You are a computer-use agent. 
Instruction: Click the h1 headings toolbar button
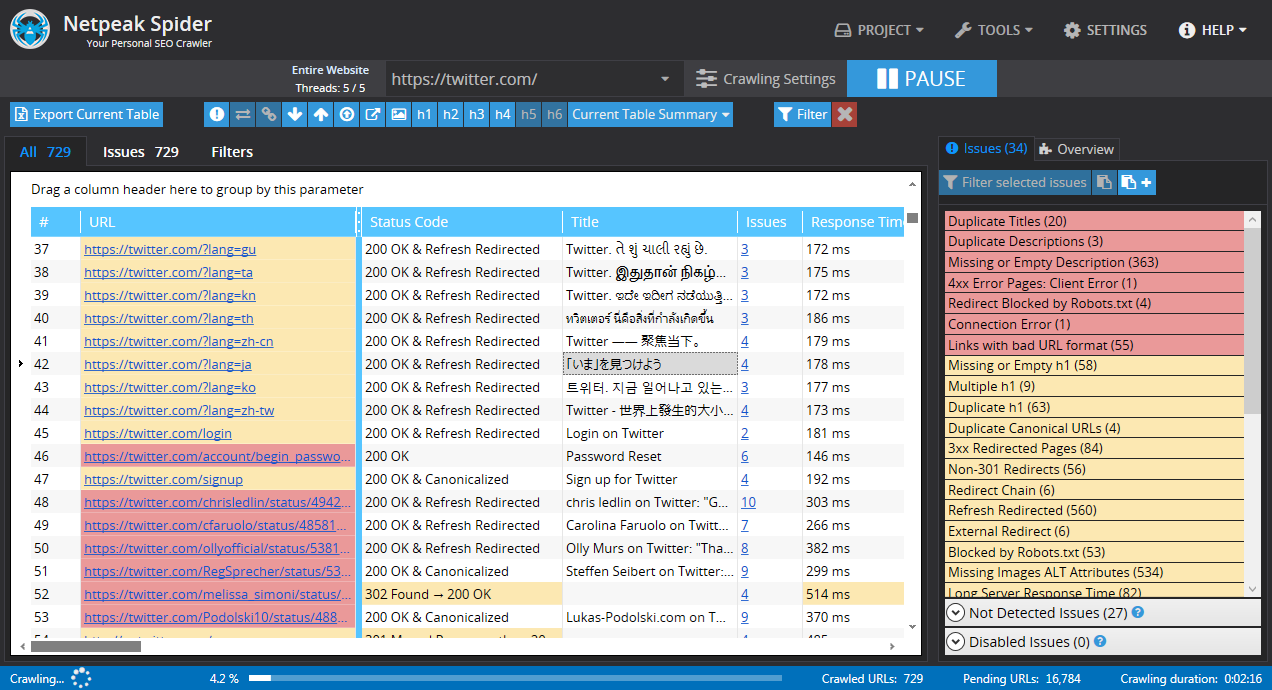coord(424,114)
